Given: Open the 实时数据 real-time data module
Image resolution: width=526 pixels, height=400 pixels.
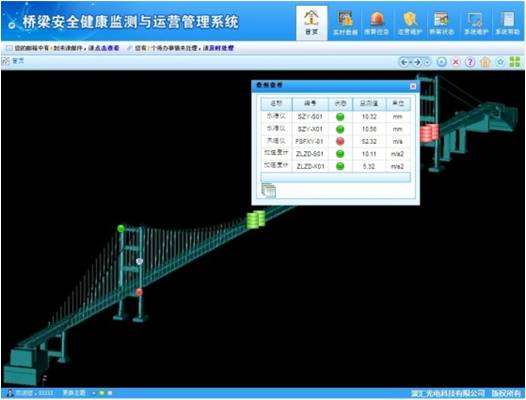Looking at the screenshot, I should click(345, 23).
